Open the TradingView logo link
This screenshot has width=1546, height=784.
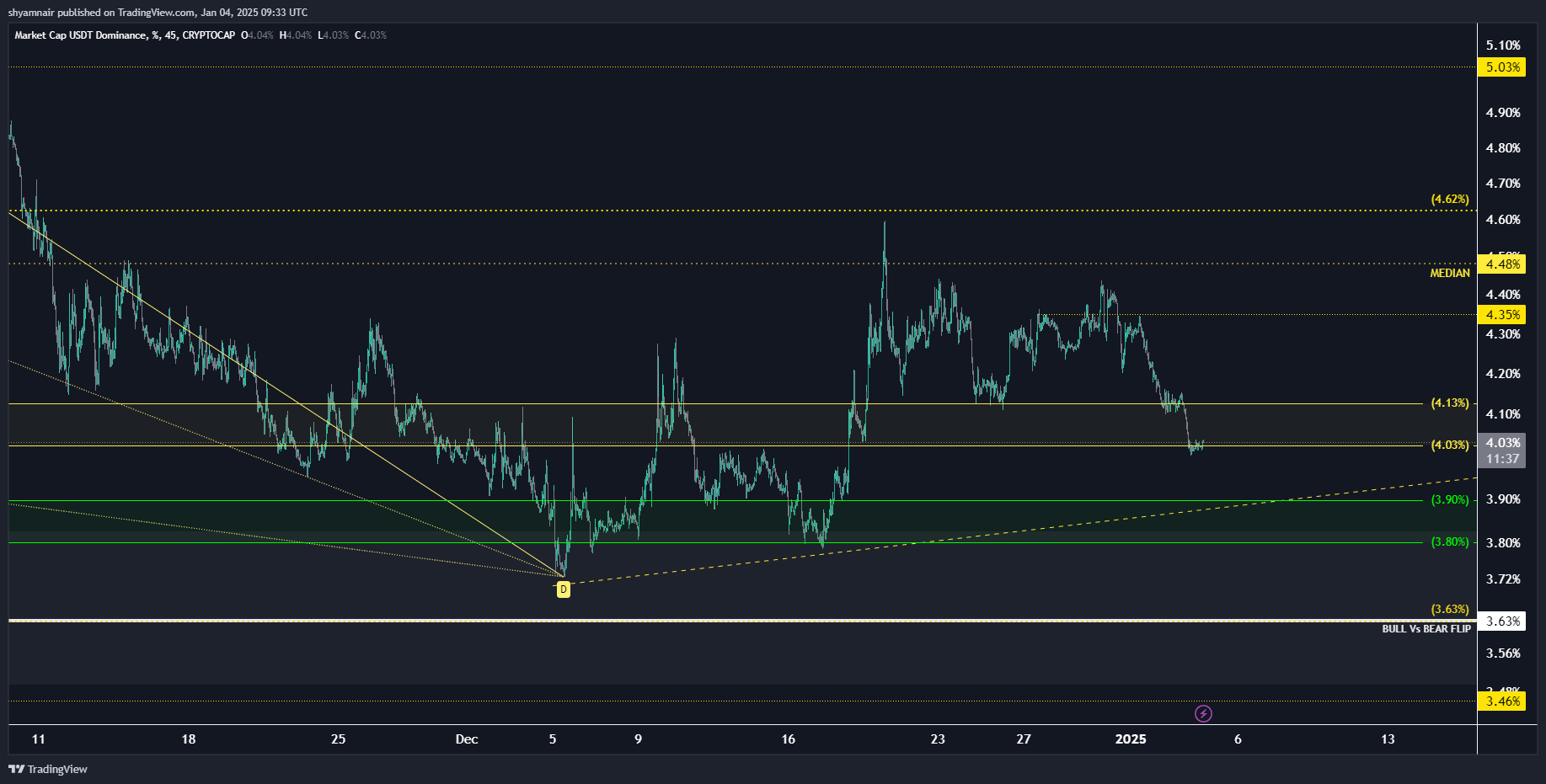coord(48,769)
